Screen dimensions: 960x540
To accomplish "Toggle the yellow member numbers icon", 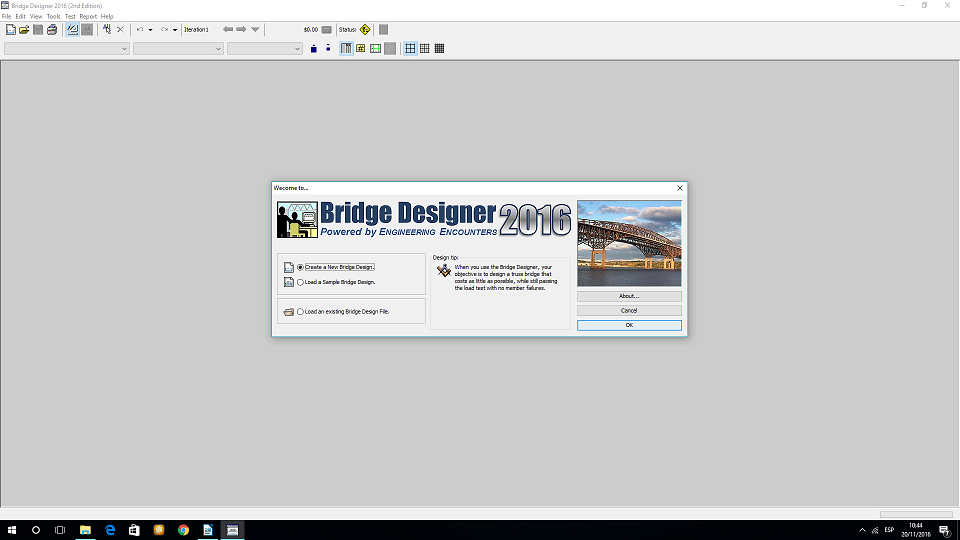I will [361, 48].
